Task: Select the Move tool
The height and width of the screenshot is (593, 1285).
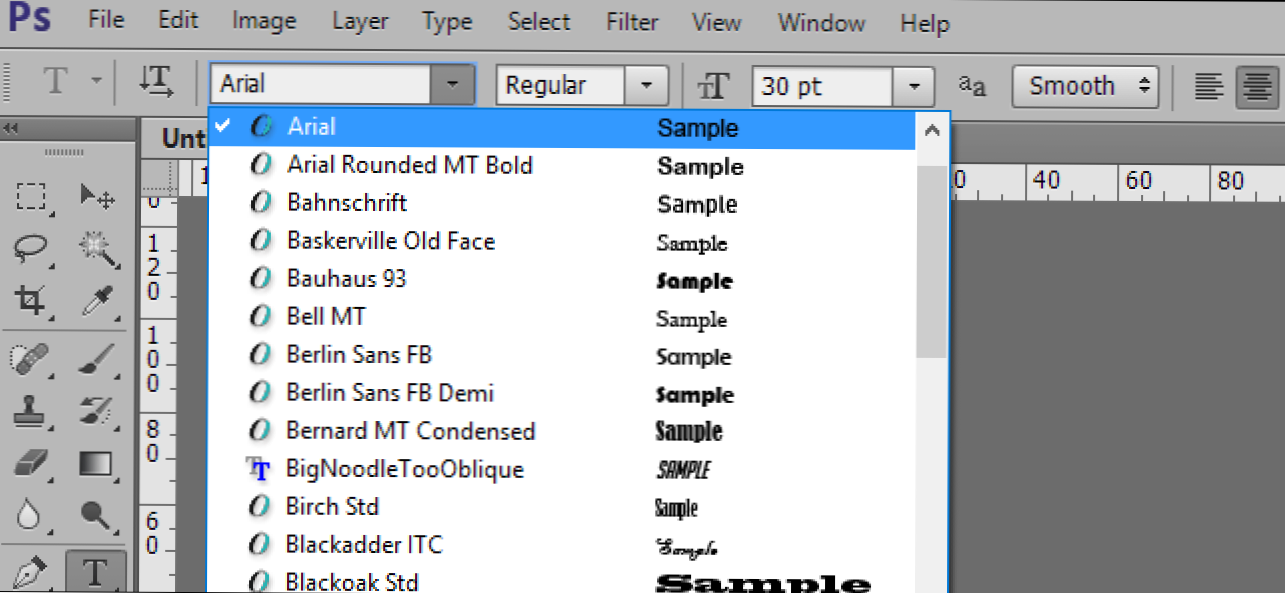Action: [96, 196]
